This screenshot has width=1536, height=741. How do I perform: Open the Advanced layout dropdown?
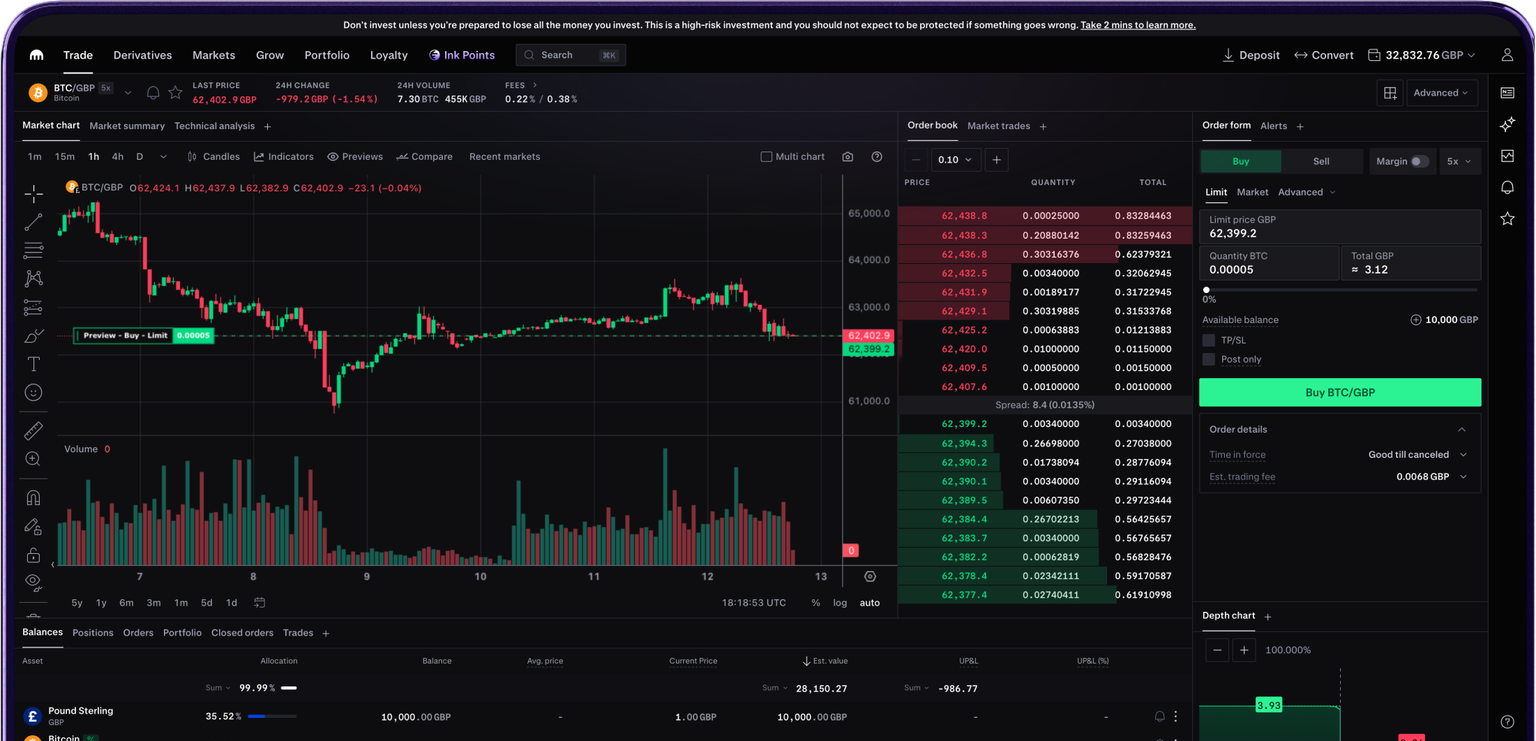1441,93
